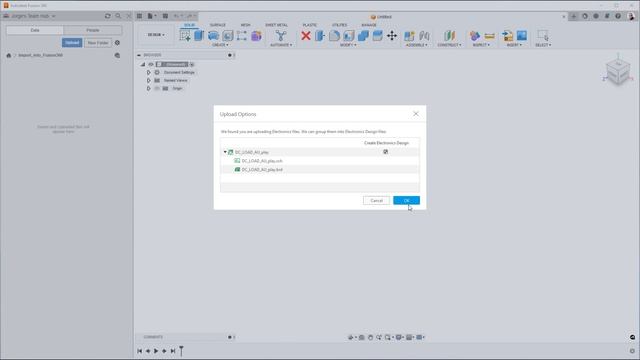Collapse the DC_LOAD electronics design group

pos(225,152)
